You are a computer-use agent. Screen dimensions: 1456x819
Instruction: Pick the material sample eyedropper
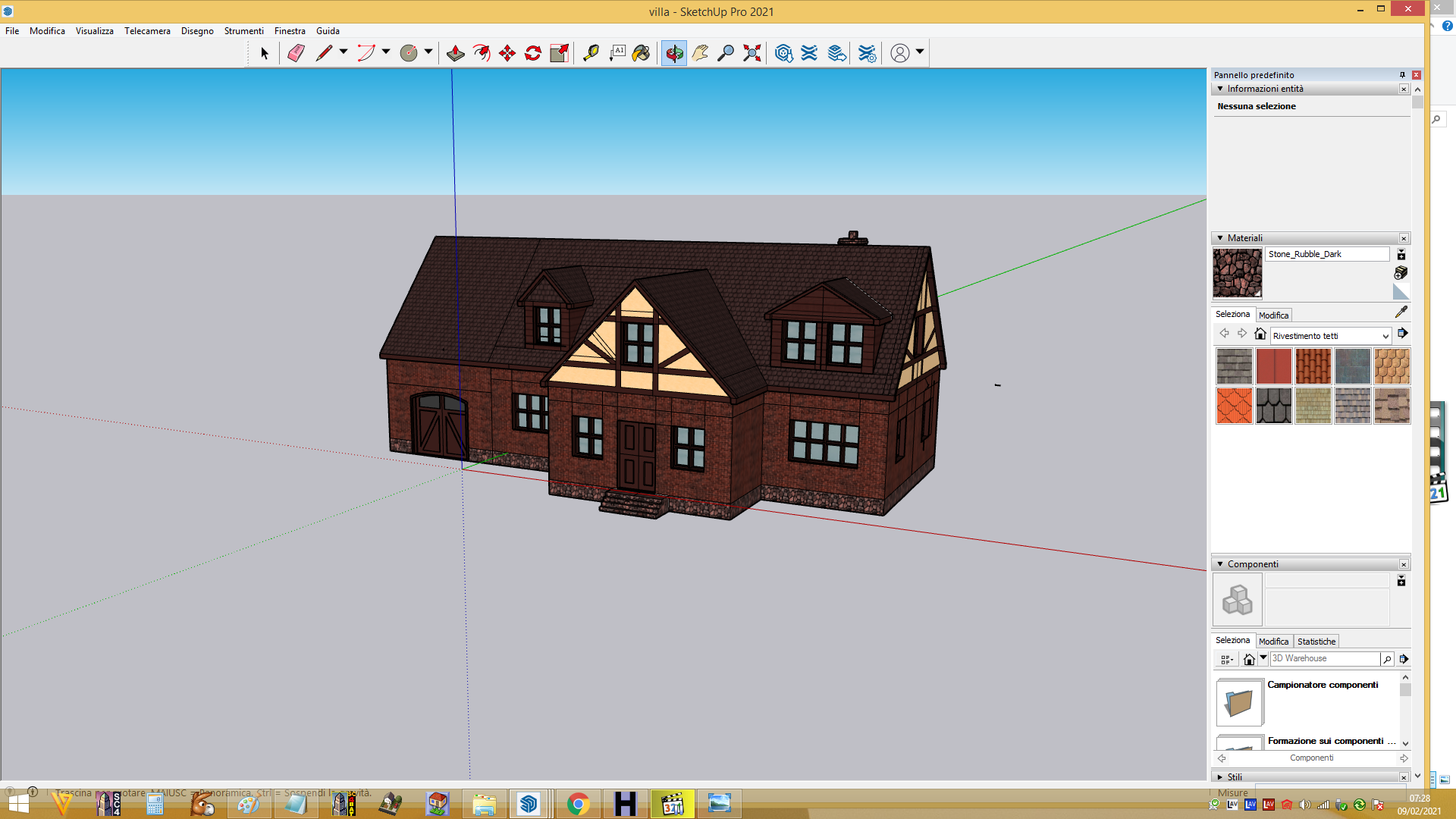coord(1401,312)
